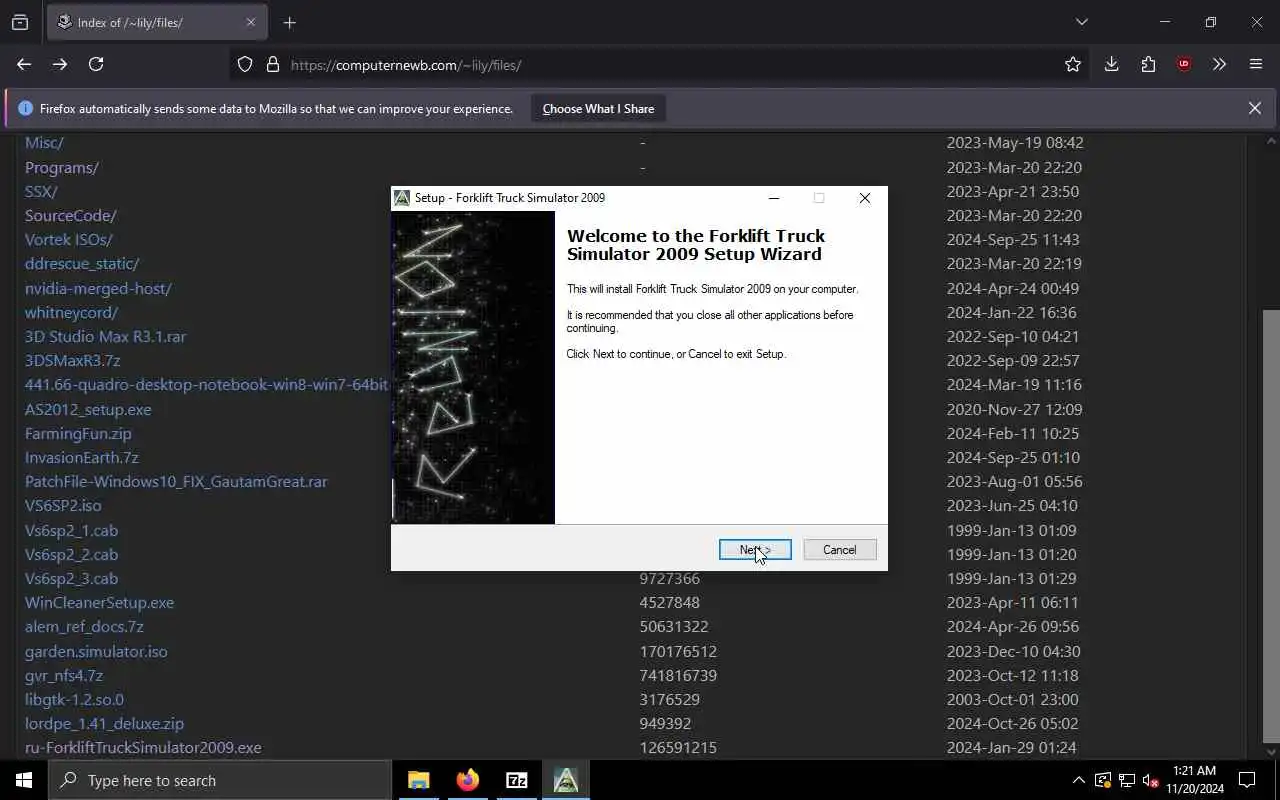The width and height of the screenshot is (1280, 800).
Task: Open the Programs/ directory link
Action: tap(62, 168)
